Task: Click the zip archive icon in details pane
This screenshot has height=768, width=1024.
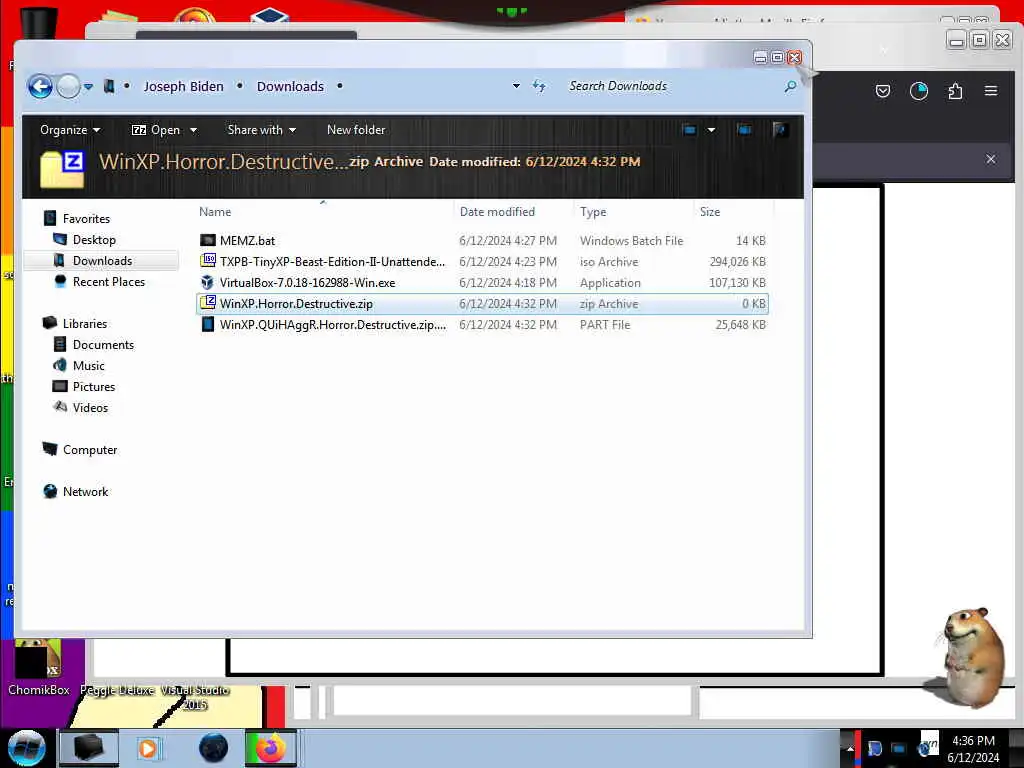Action: point(63,169)
